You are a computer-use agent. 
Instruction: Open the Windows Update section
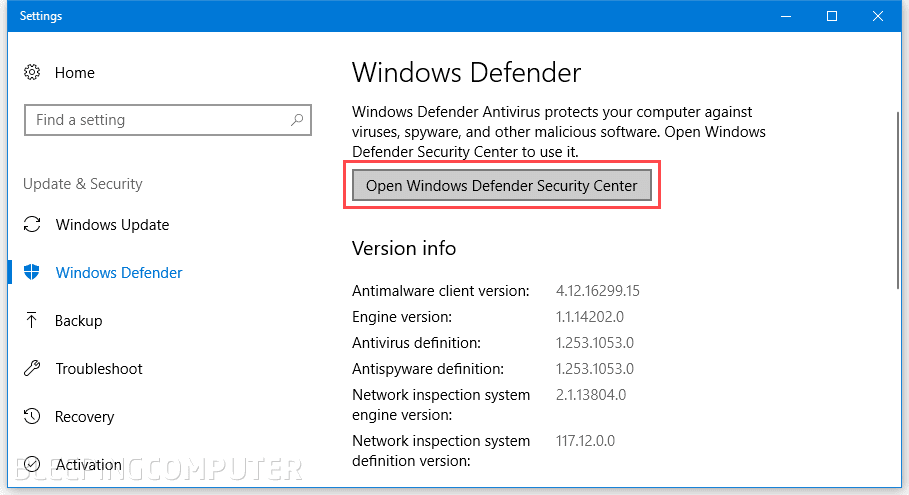[112, 224]
